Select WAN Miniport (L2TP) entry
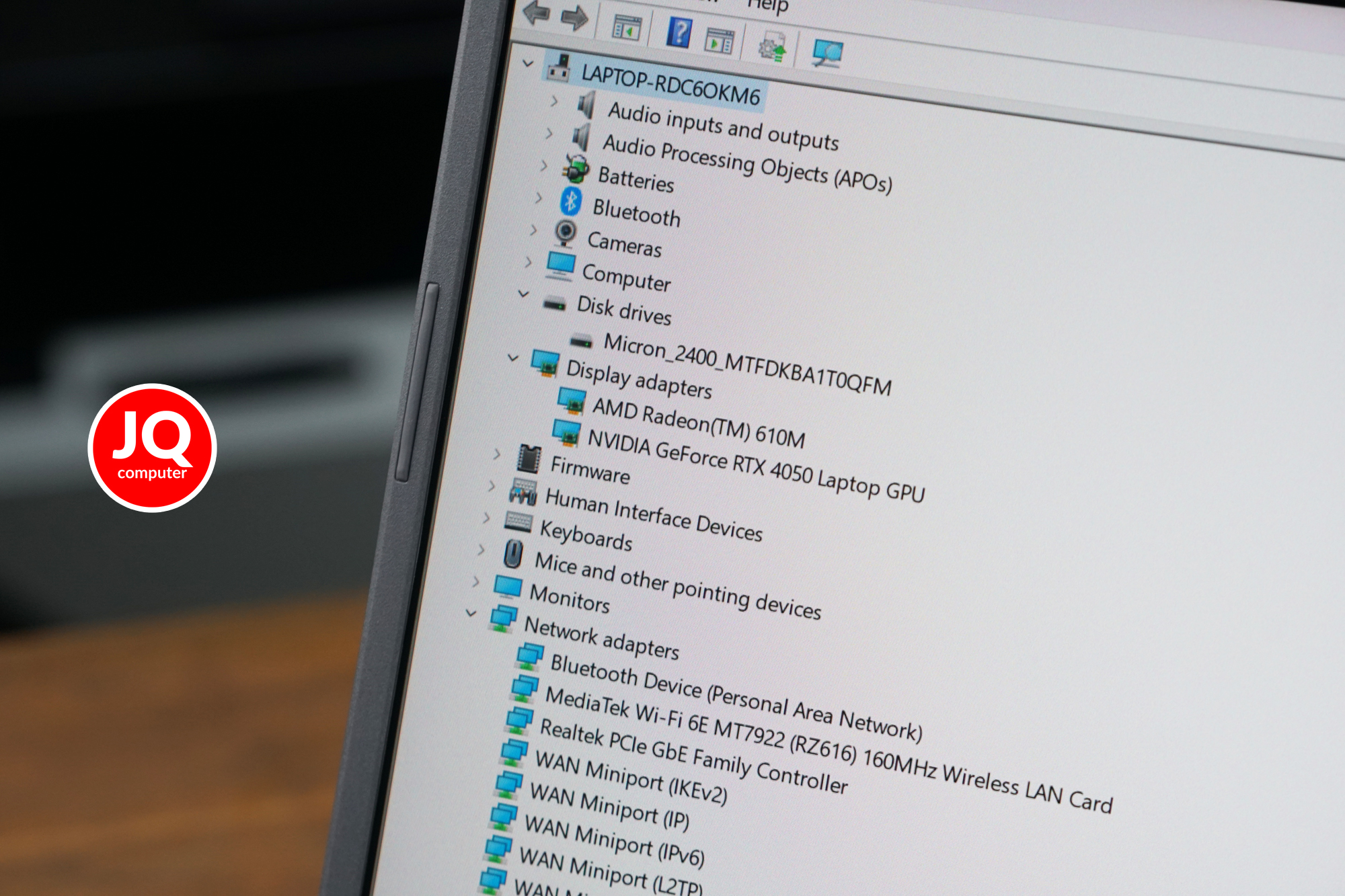Screen dimensions: 1345x896 pos(611,871)
